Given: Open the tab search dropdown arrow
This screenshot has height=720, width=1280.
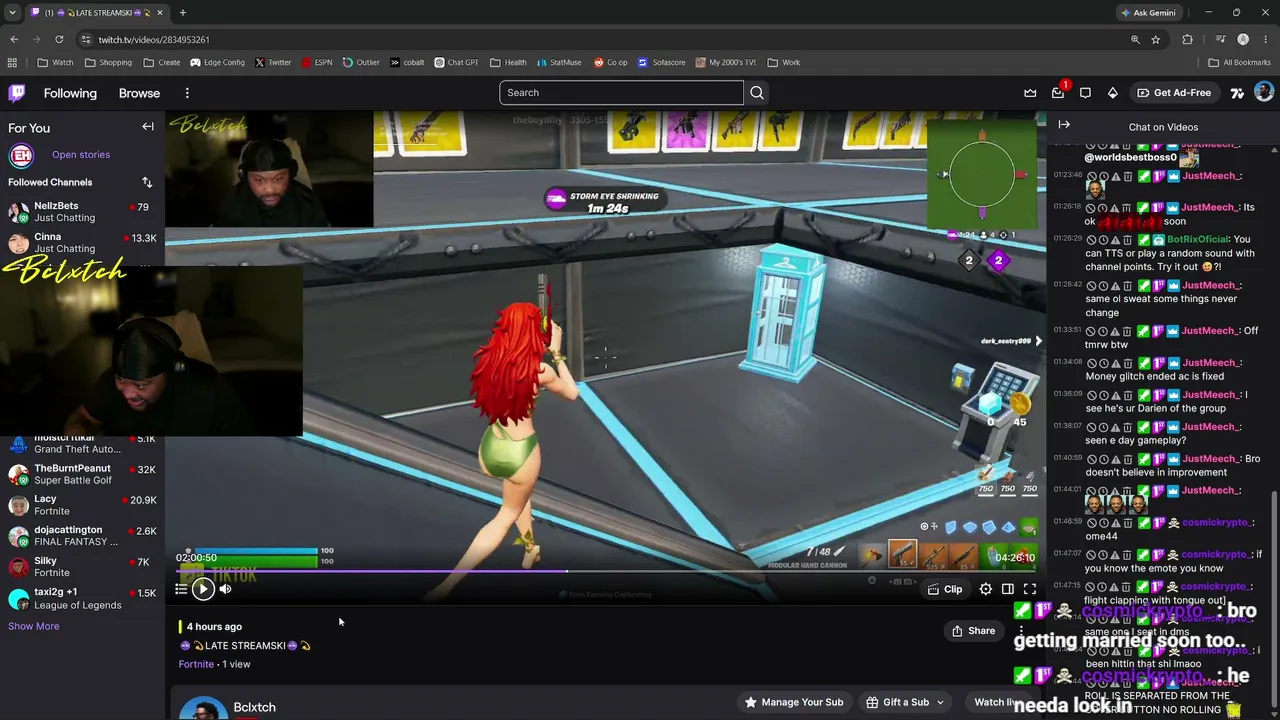Looking at the screenshot, I should click(x=13, y=13).
